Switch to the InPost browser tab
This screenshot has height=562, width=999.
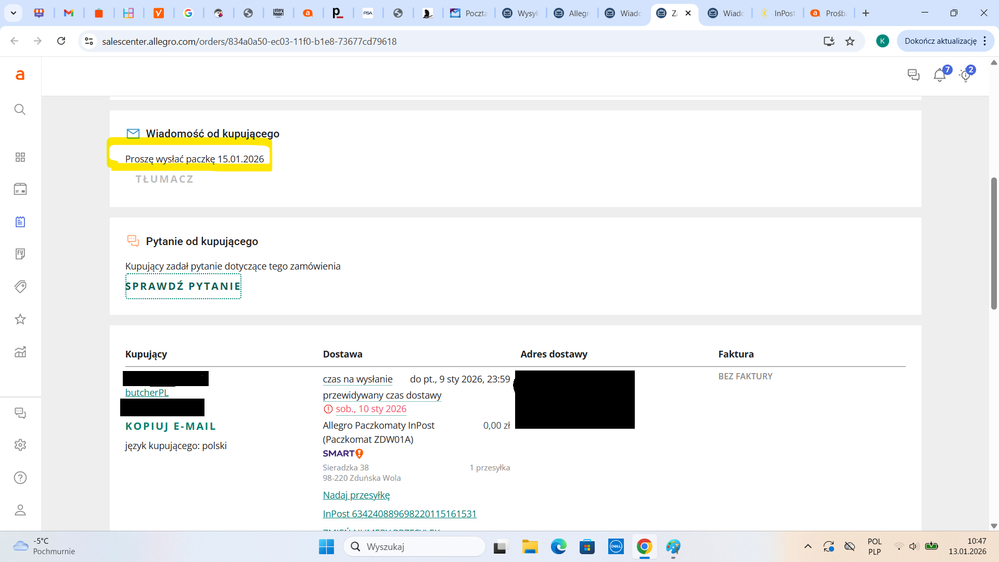pyautogui.click(x=777, y=13)
